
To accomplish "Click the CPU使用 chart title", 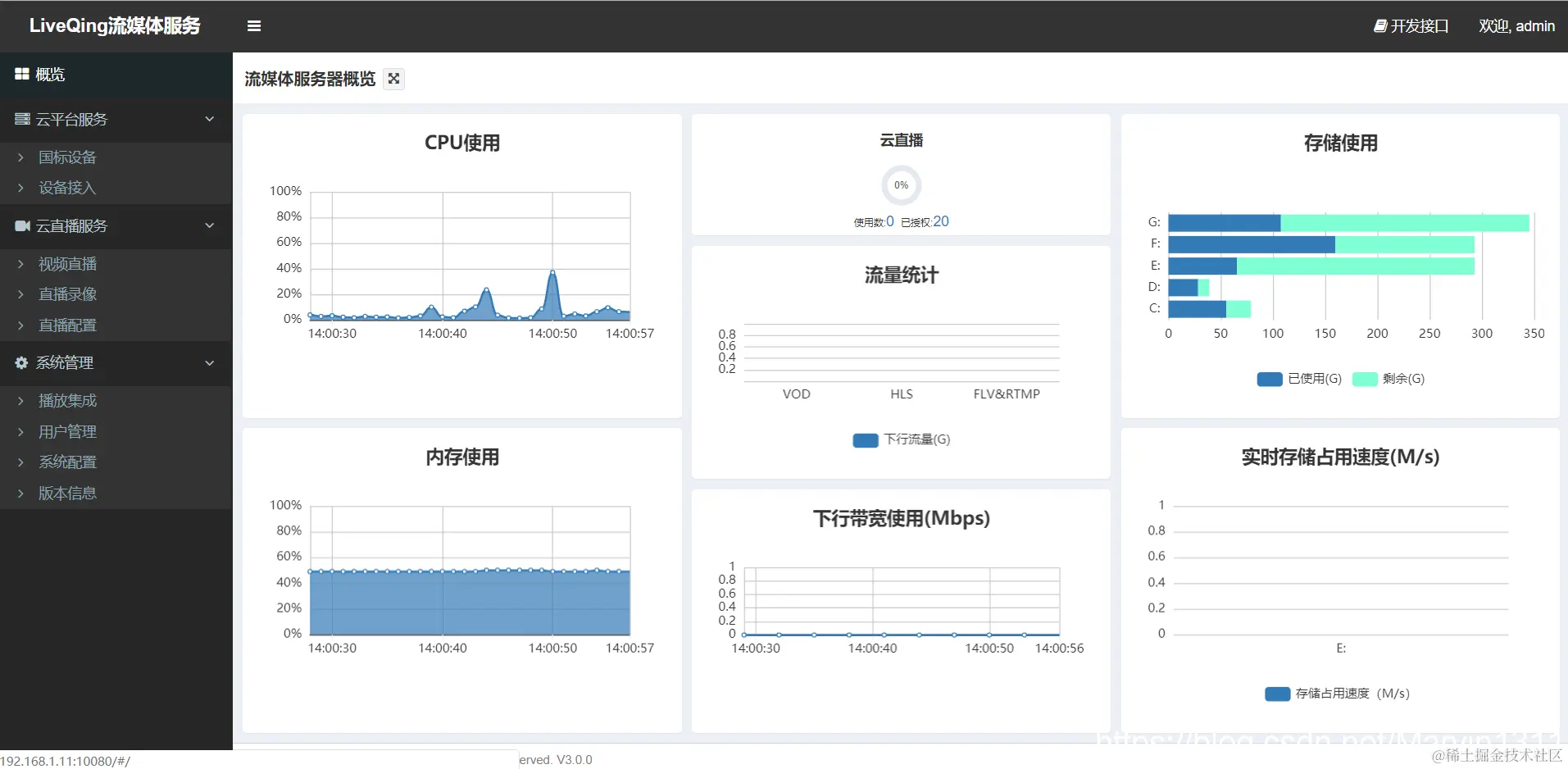I will point(462,143).
